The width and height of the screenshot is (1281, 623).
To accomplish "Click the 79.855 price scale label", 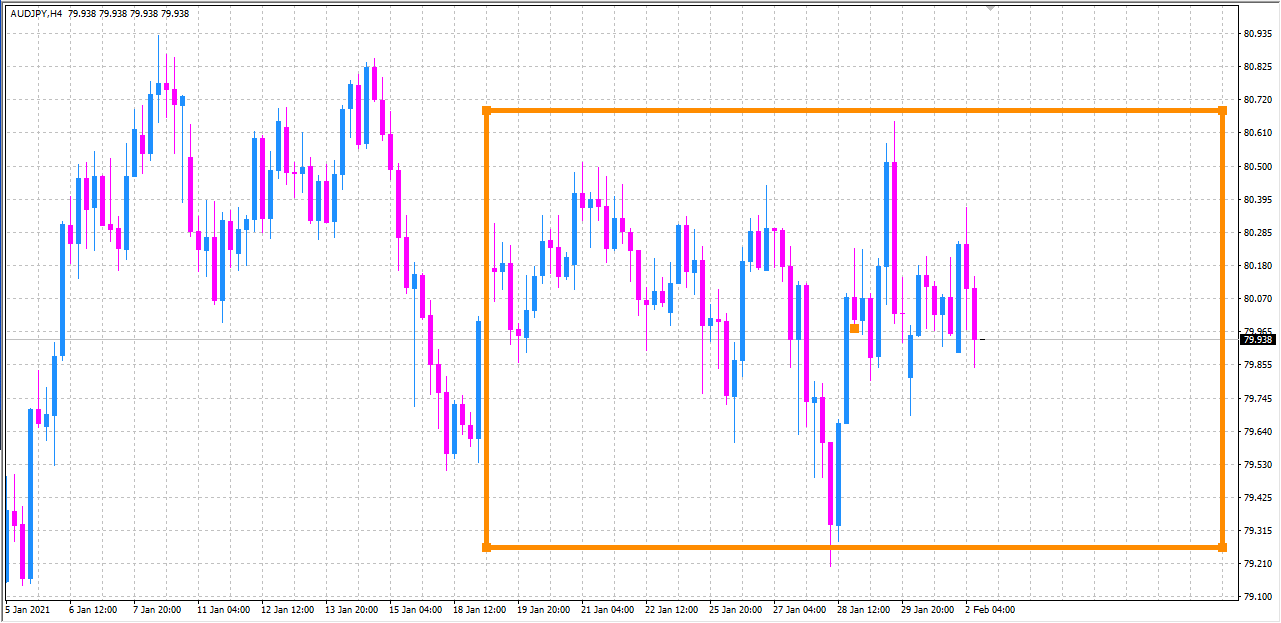I will (1257, 365).
